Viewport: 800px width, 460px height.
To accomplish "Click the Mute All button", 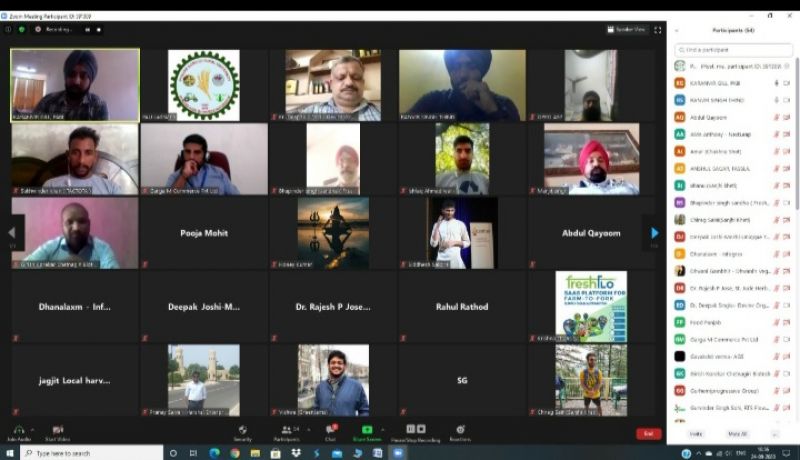I will [x=737, y=434].
